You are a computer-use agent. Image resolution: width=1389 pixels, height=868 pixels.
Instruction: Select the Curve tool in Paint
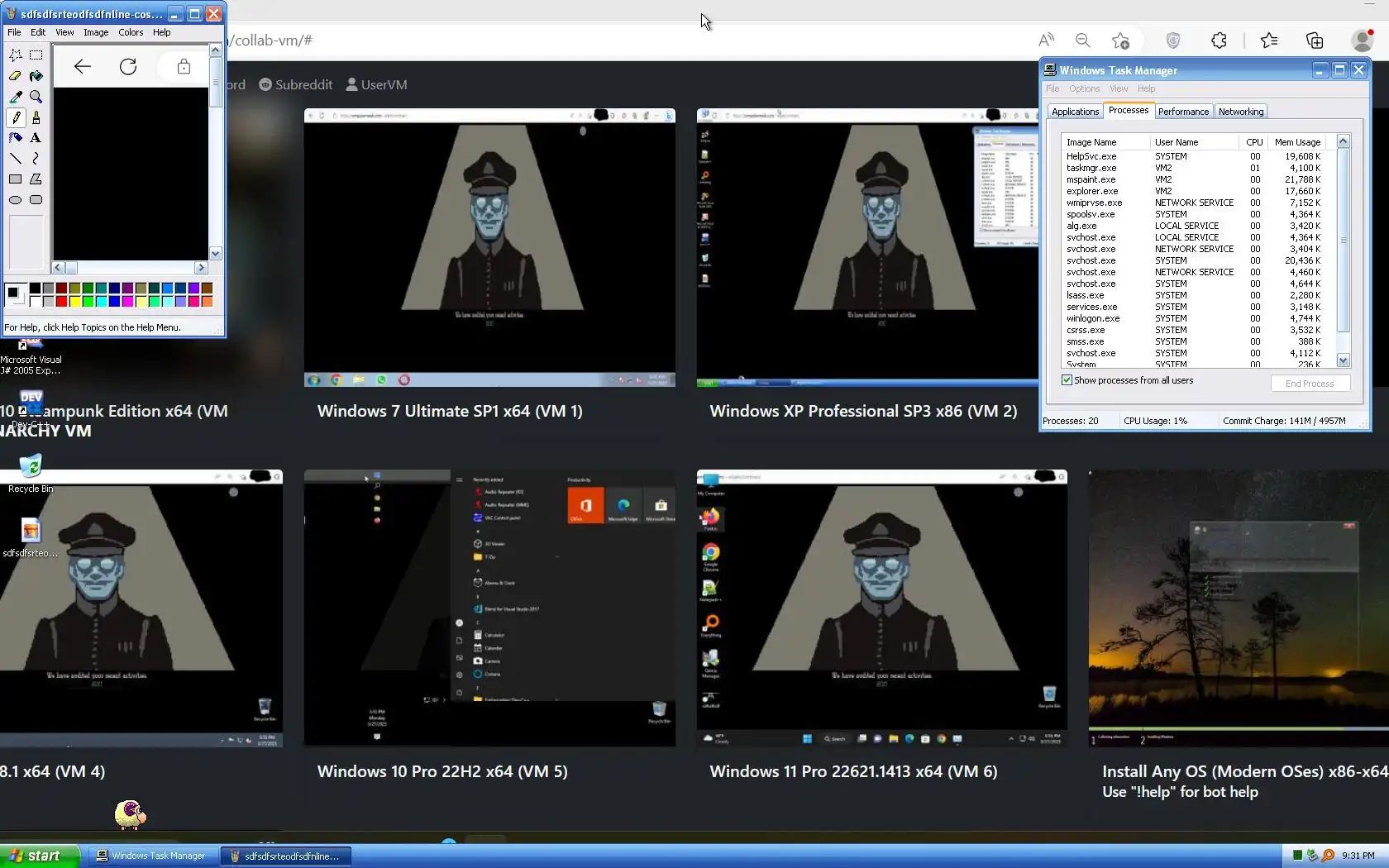[x=36, y=159]
